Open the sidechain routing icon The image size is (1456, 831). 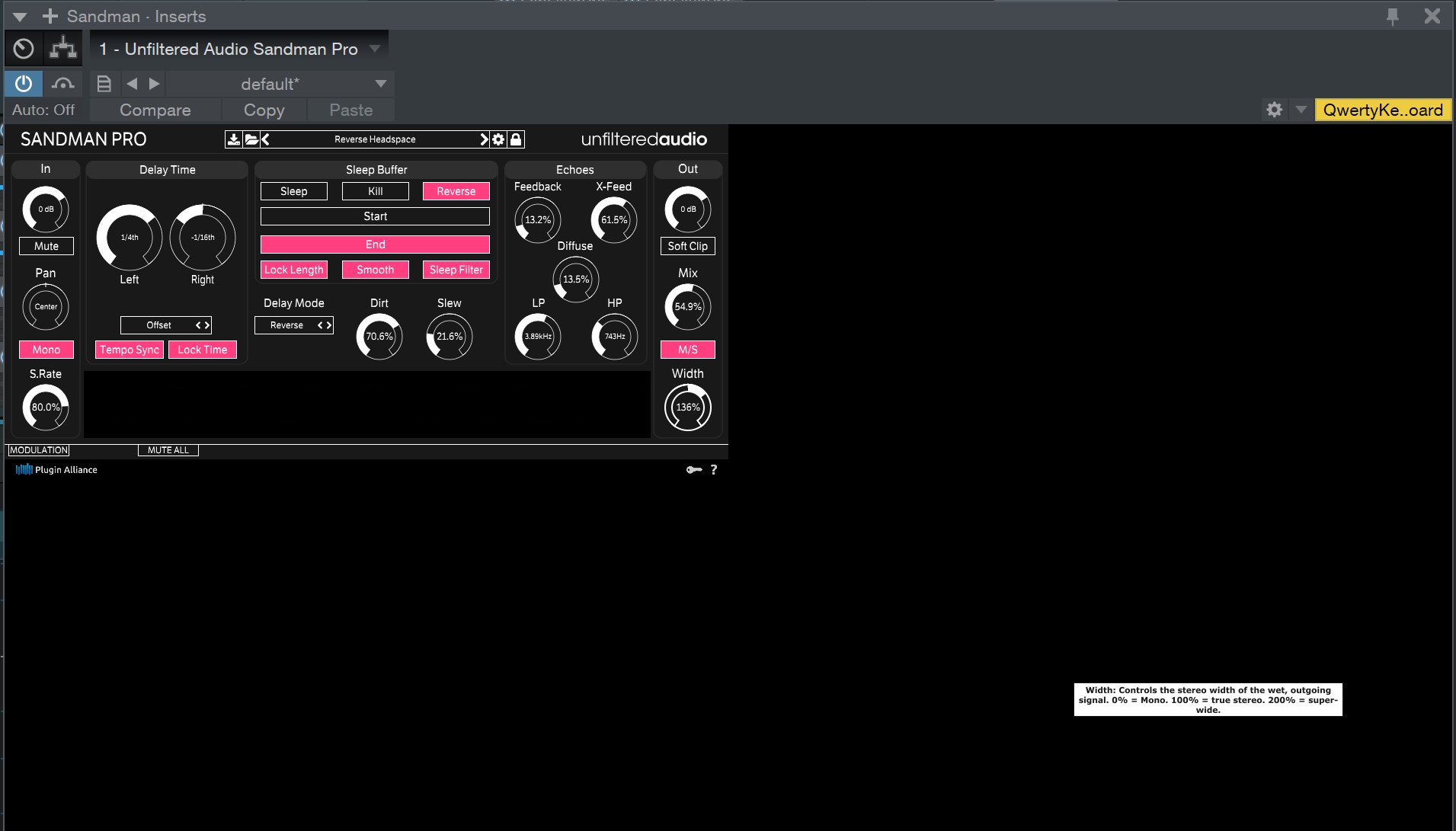click(63, 49)
